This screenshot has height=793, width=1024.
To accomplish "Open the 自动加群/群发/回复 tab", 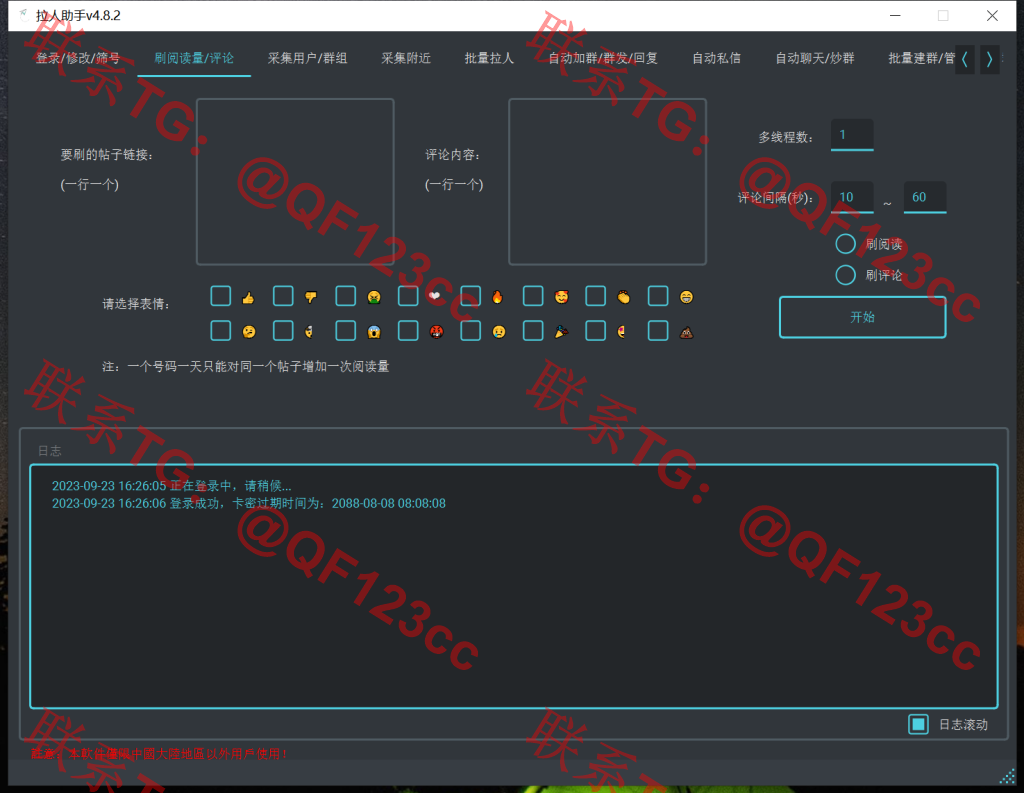I will pos(603,58).
